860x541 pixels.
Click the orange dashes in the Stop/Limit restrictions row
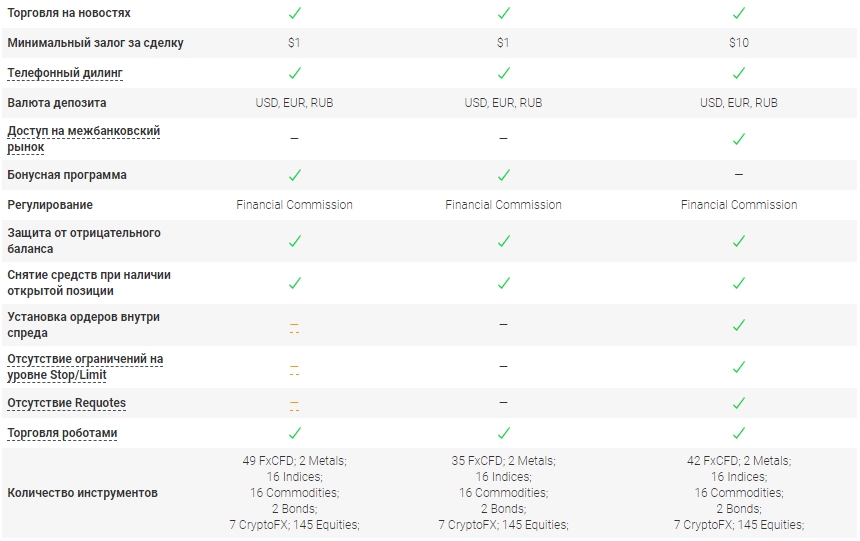(x=294, y=368)
